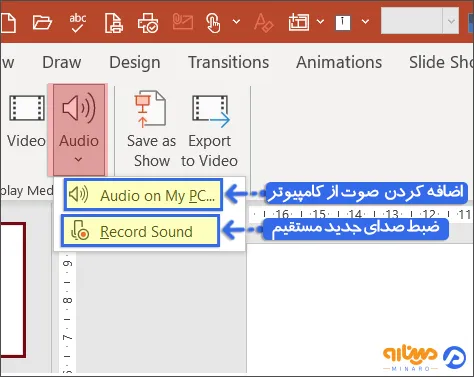Viewport: 474px width, 377px height.
Task: Click the clear formatting letter A eraser icon
Action: click(x=263, y=23)
